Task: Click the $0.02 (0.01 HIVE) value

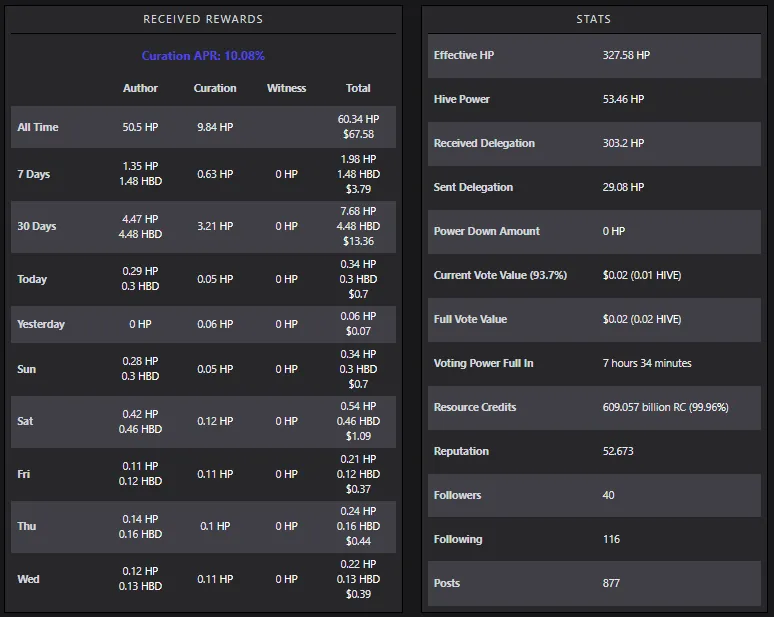Action: [642, 275]
